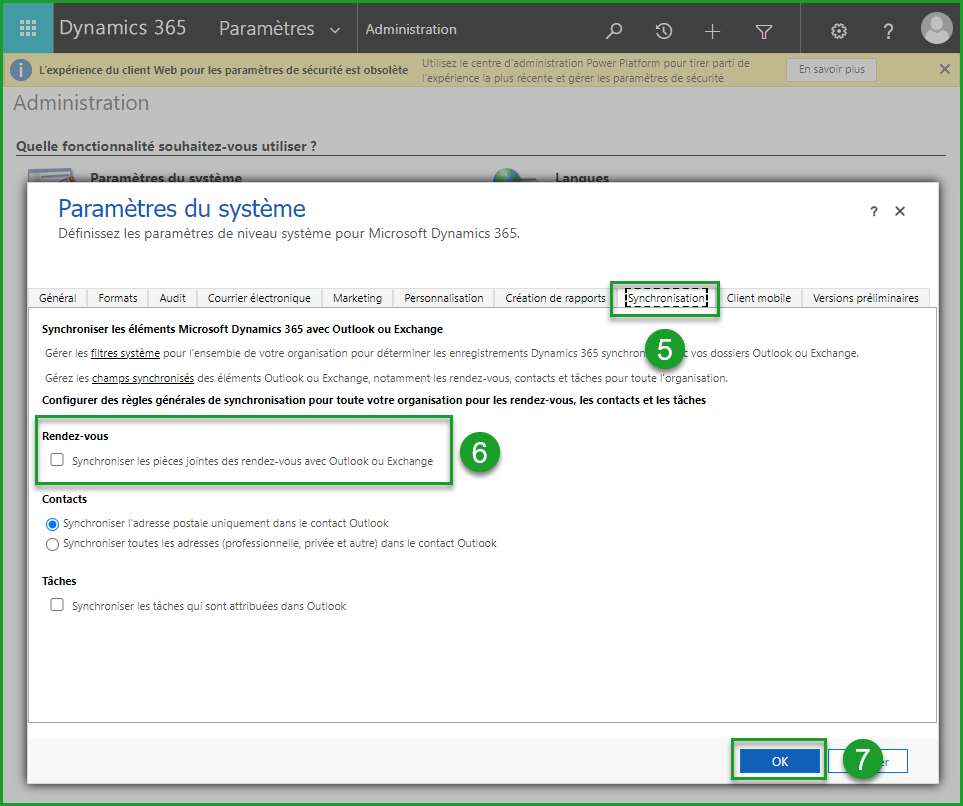Dismiss the yellow notification banner
Viewport: 963px width, 806px height.
(x=945, y=69)
